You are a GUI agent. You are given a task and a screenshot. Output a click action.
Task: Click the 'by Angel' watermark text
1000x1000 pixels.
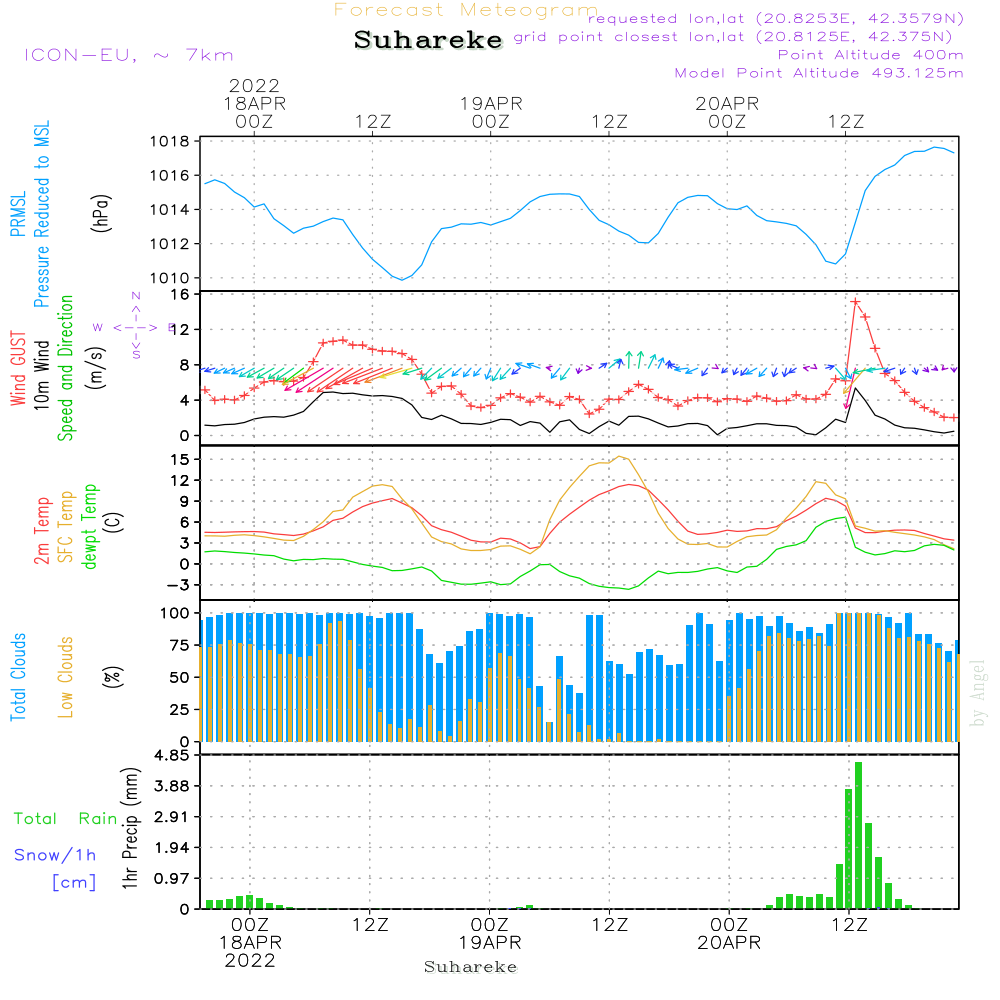[x=977, y=693]
